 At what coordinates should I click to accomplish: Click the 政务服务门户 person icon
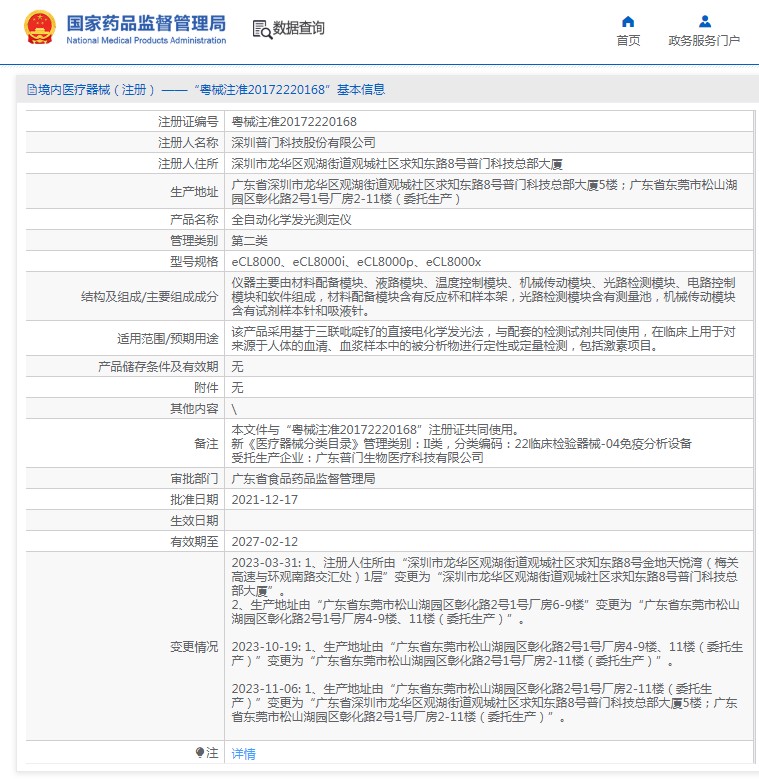704,21
